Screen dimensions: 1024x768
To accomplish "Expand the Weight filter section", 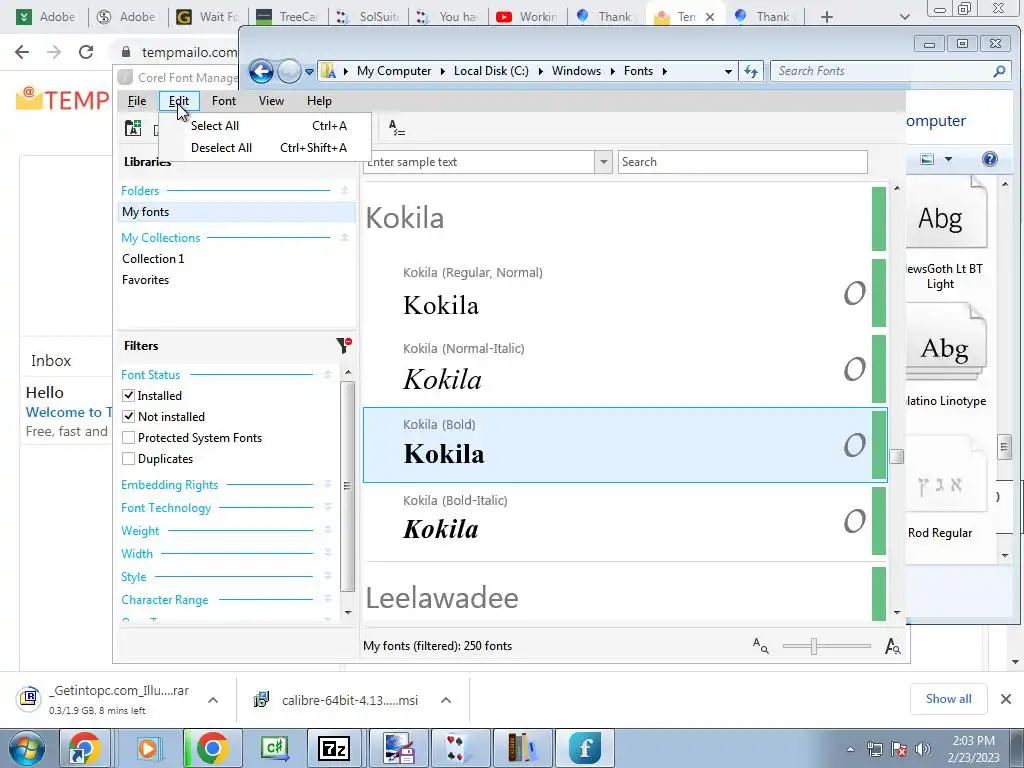I will click(x=328, y=531).
